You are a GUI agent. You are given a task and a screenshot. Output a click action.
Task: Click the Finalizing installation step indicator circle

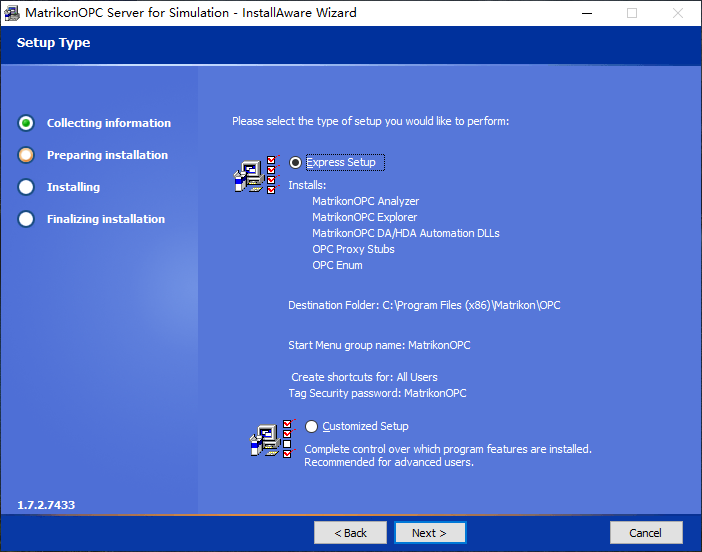click(26, 219)
